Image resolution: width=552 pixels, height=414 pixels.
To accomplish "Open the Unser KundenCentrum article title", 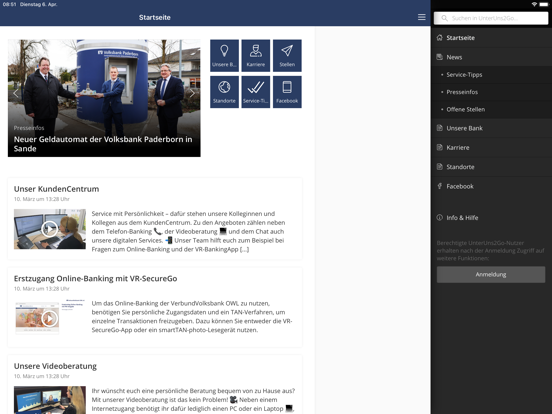I will click(56, 189).
